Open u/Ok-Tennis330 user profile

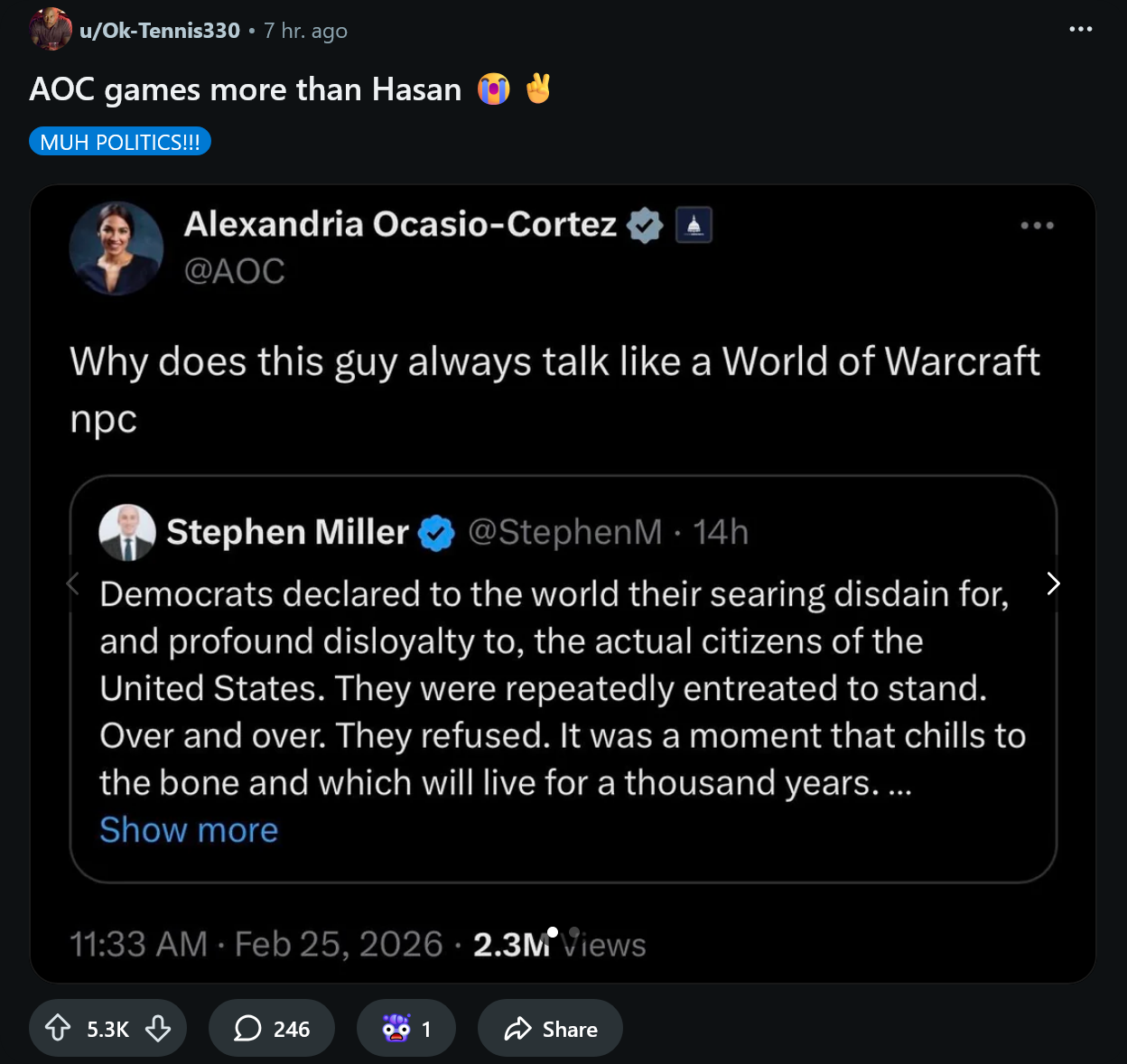click(159, 31)
